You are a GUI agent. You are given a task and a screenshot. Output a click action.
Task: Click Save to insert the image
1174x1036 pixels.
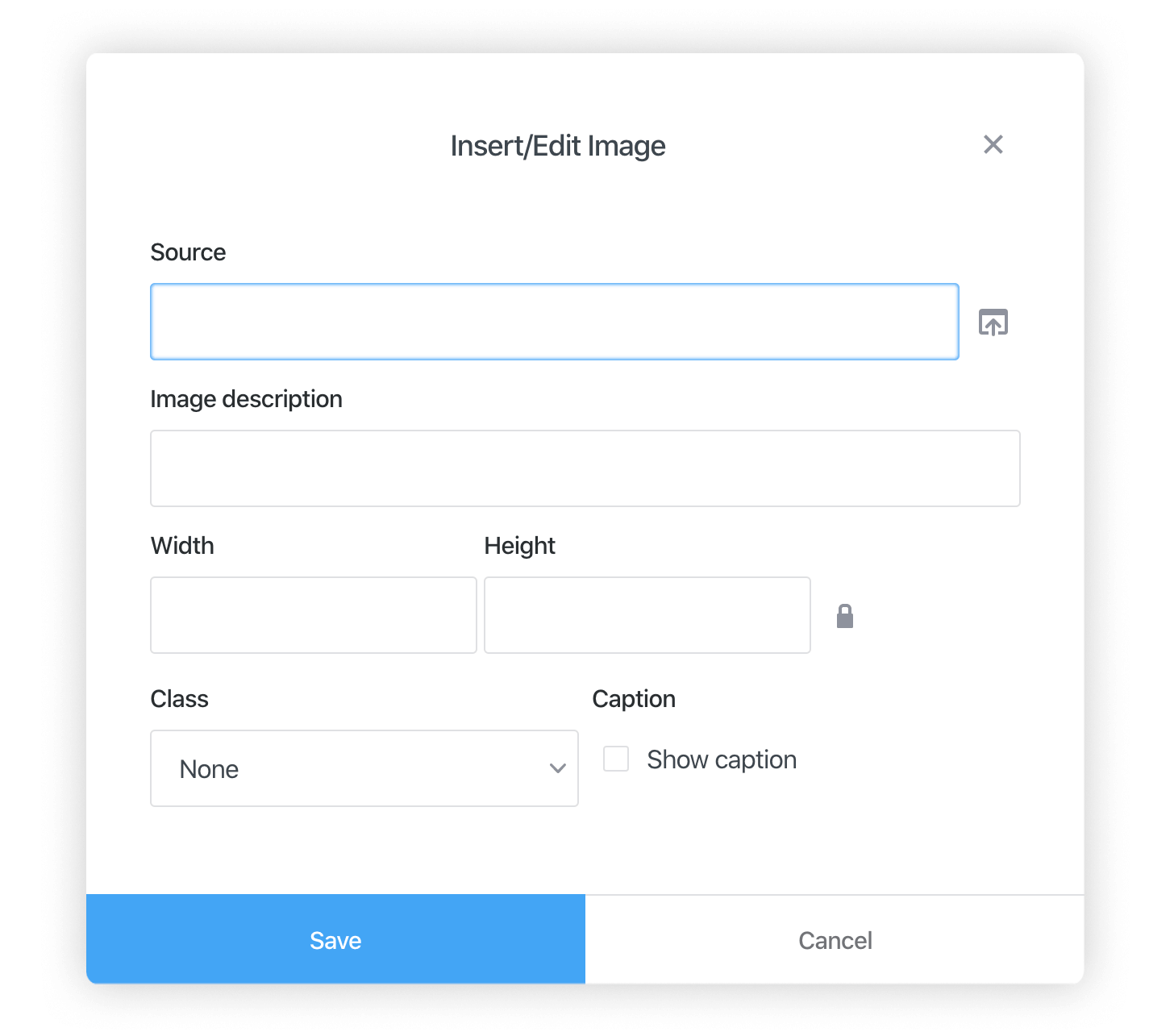335,939
